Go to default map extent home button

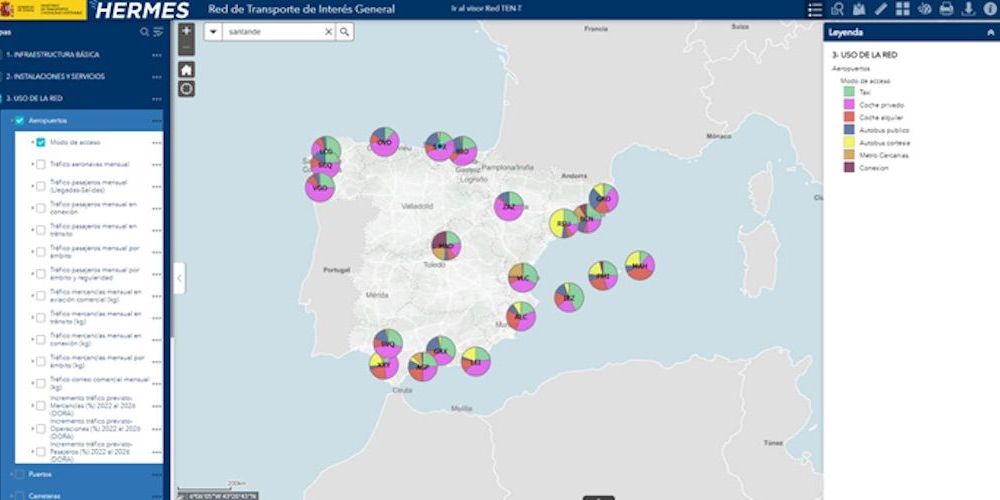(x=186, y=69)
